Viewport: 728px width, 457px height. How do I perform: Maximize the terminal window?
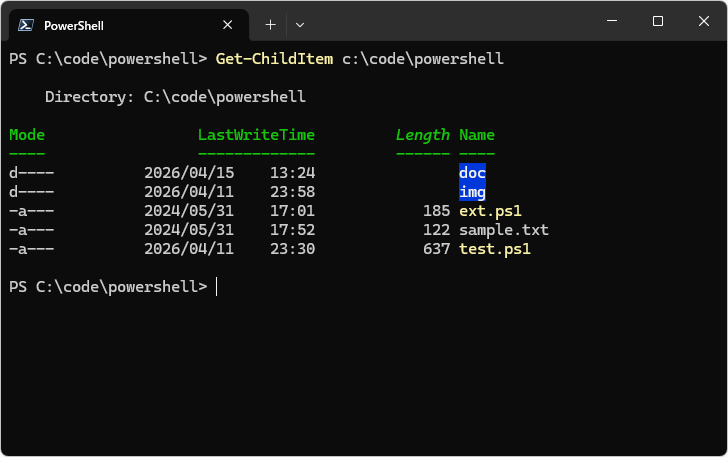tap(657, 21)
